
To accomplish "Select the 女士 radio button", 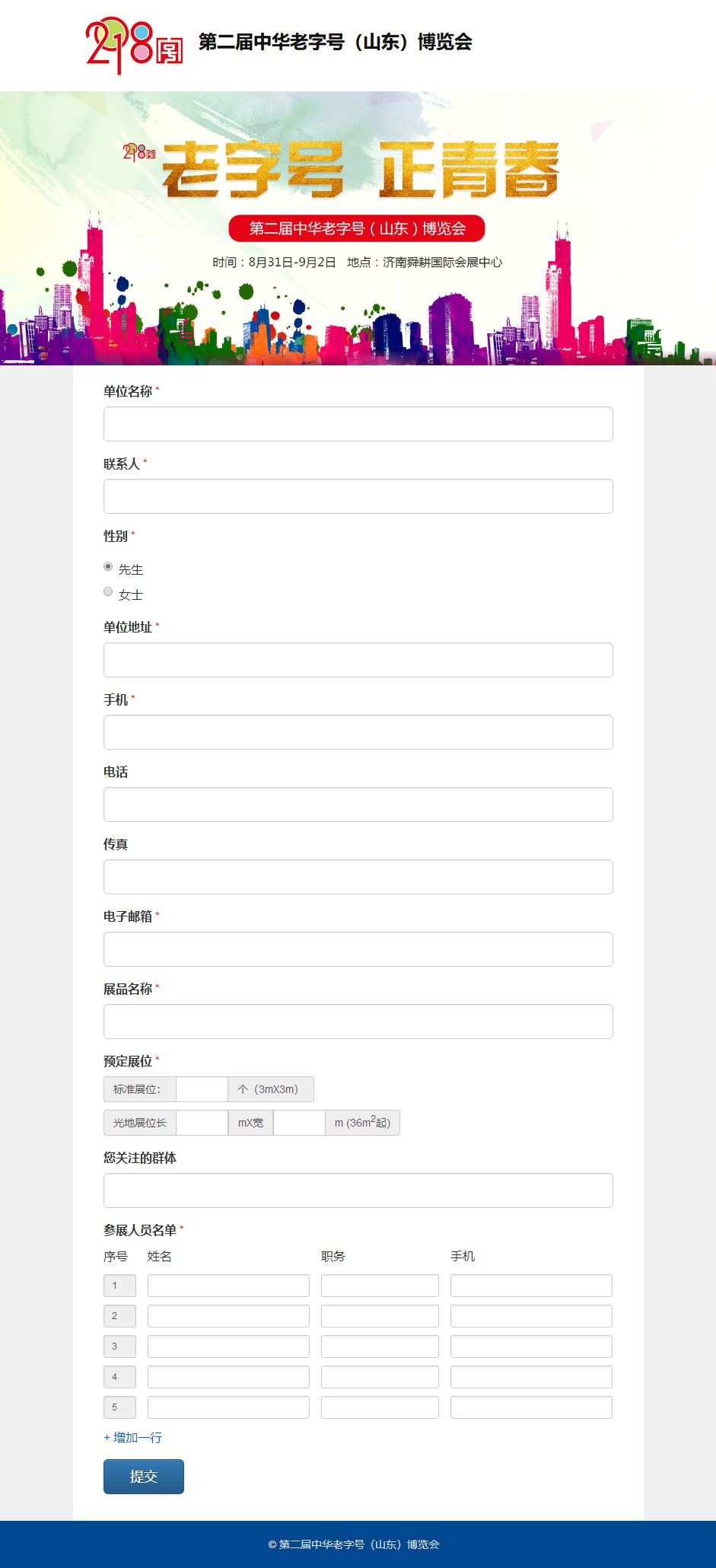I will pos(108,591).
